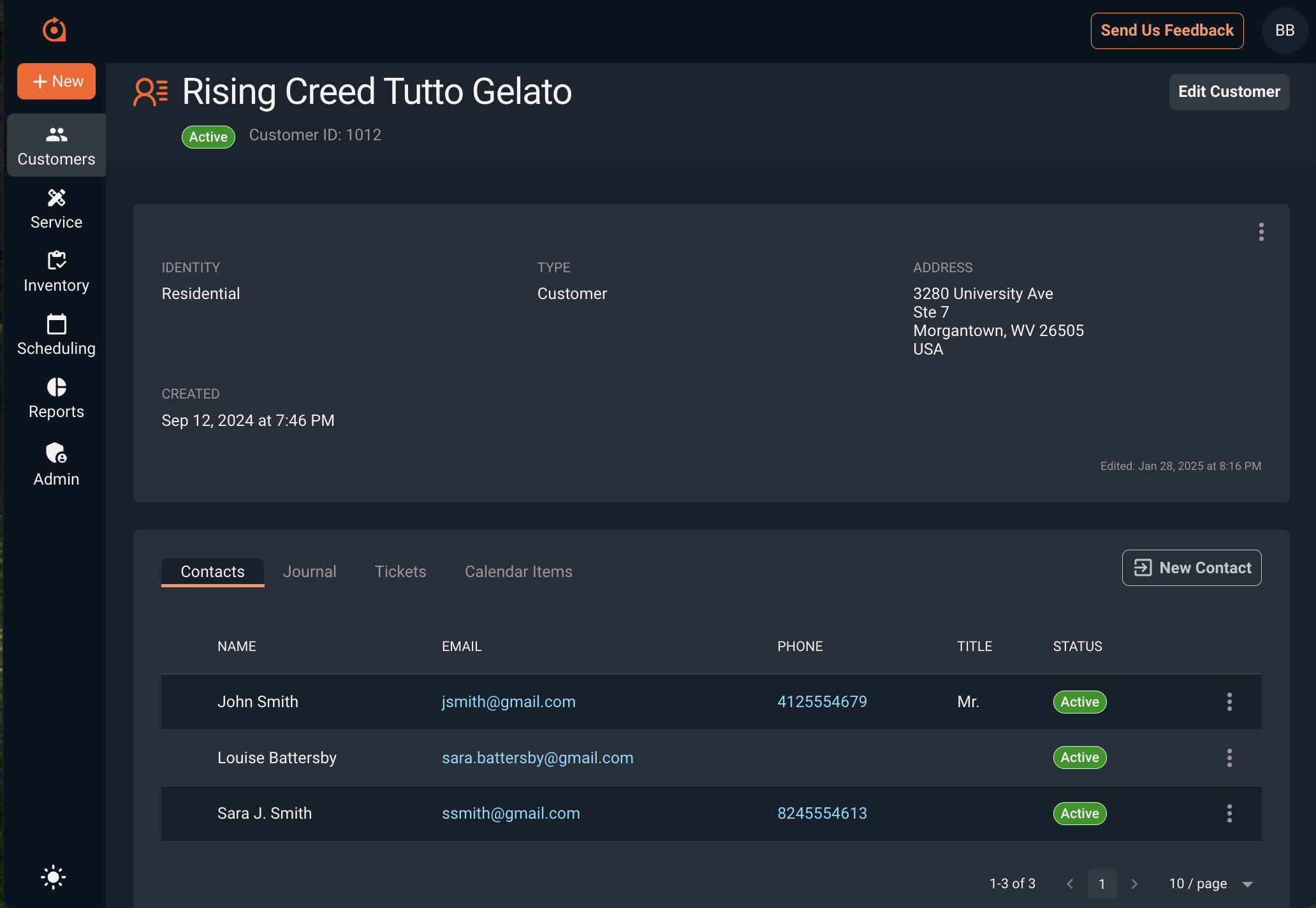The height and width of the screenshot is (908, 1316).
Task: Toggle the light/dark theme sun icon
Action: (x=54, y=877)
